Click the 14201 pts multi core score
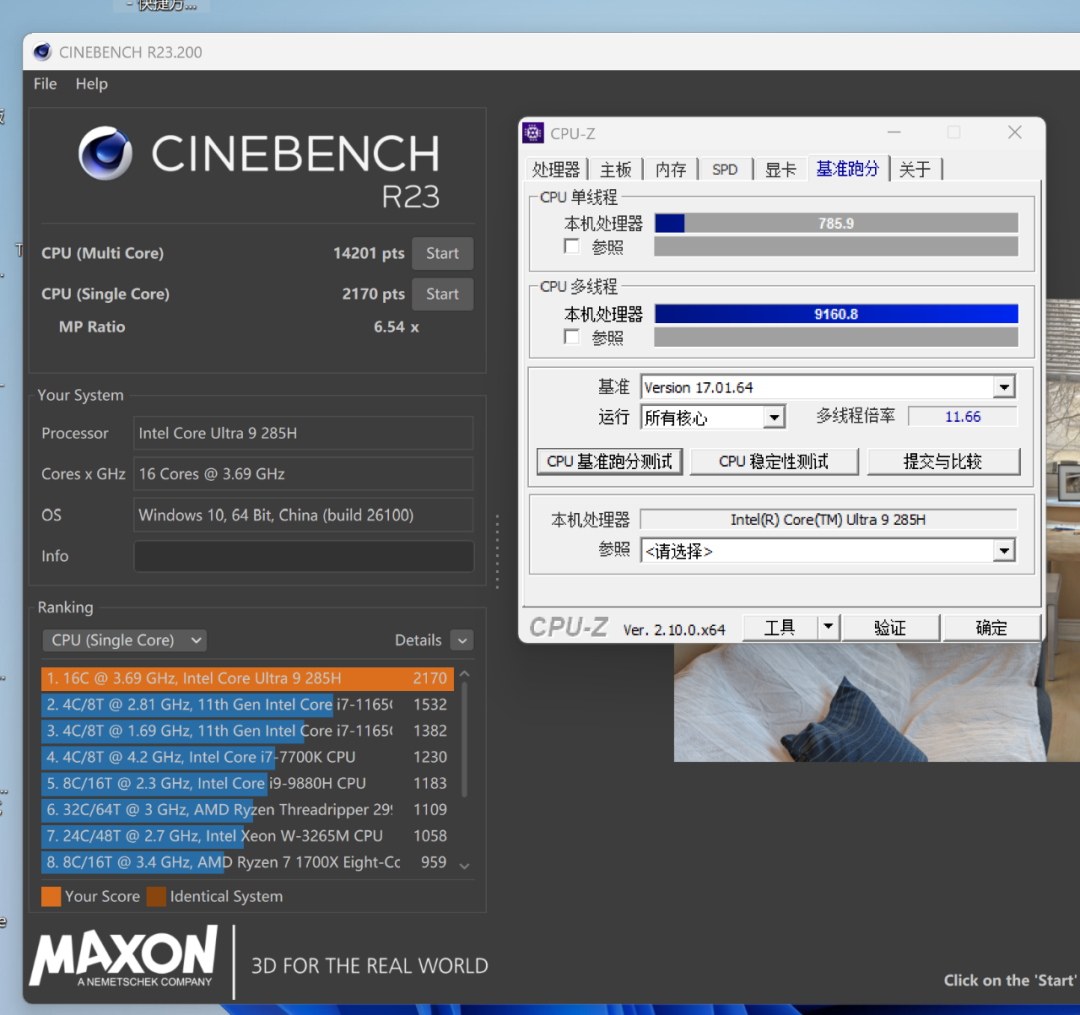This screenshot has width=1080, height=1015. 368,253
